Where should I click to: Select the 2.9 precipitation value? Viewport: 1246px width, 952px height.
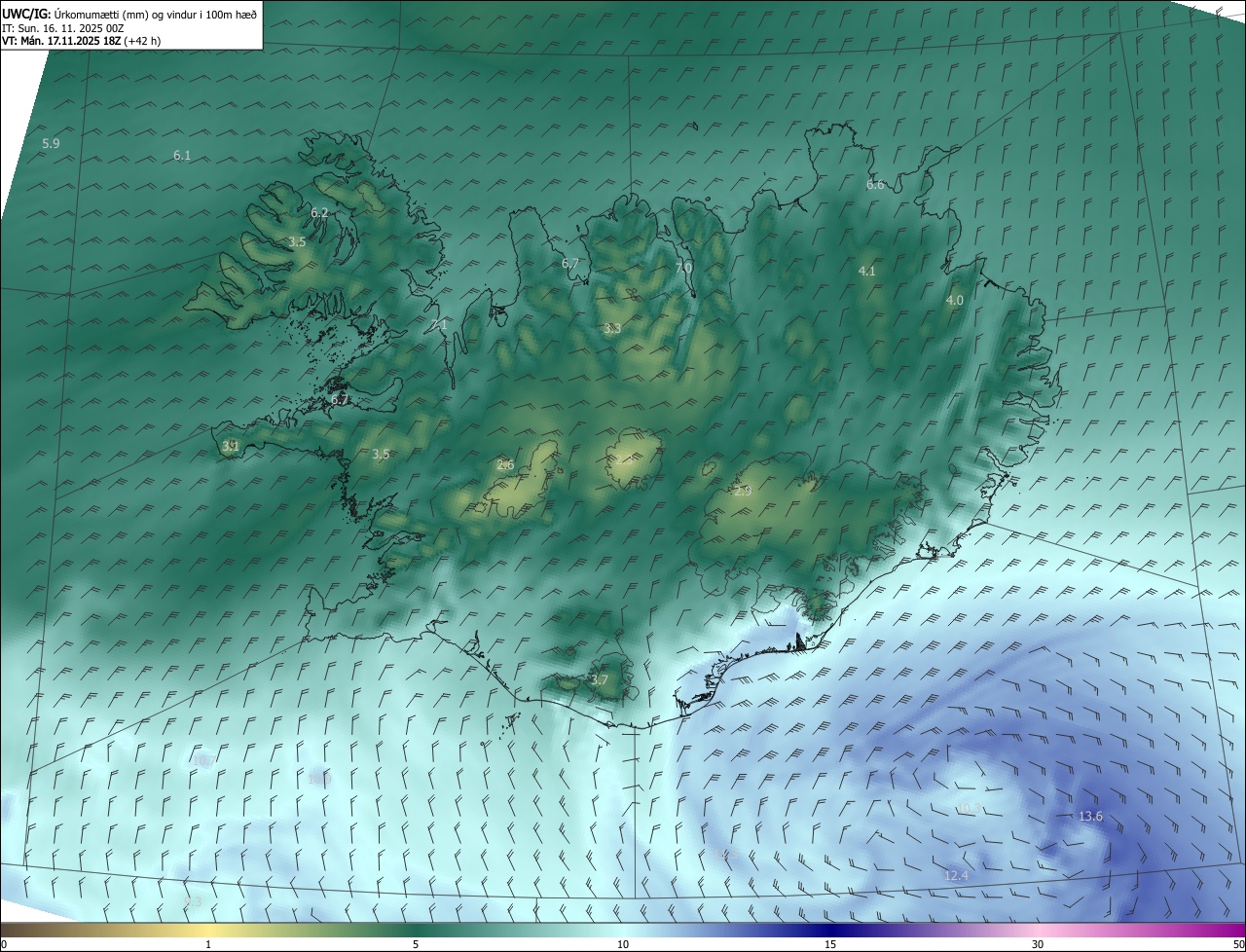[743, 492]
